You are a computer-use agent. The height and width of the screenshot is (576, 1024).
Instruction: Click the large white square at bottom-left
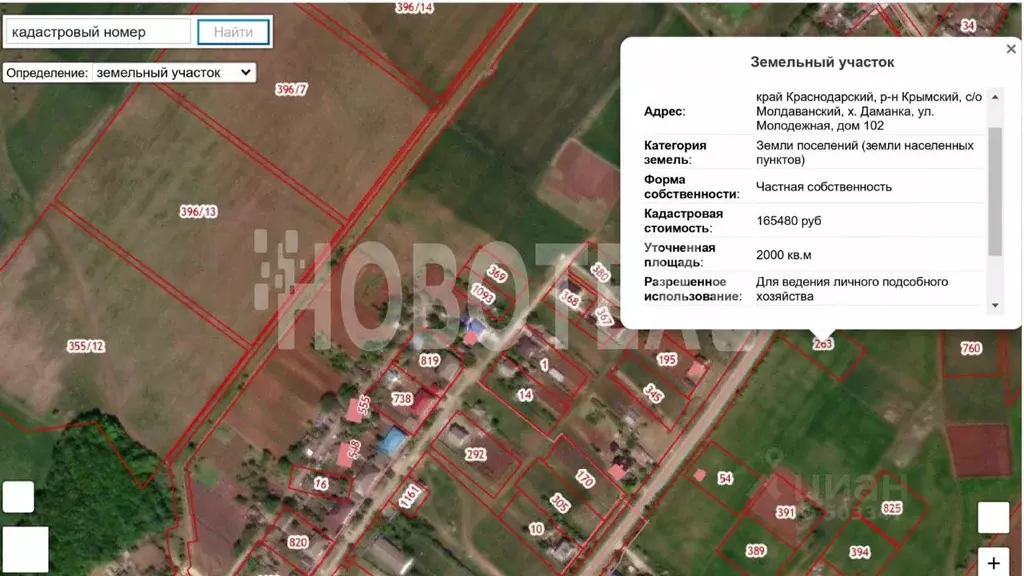click(25, 549)
